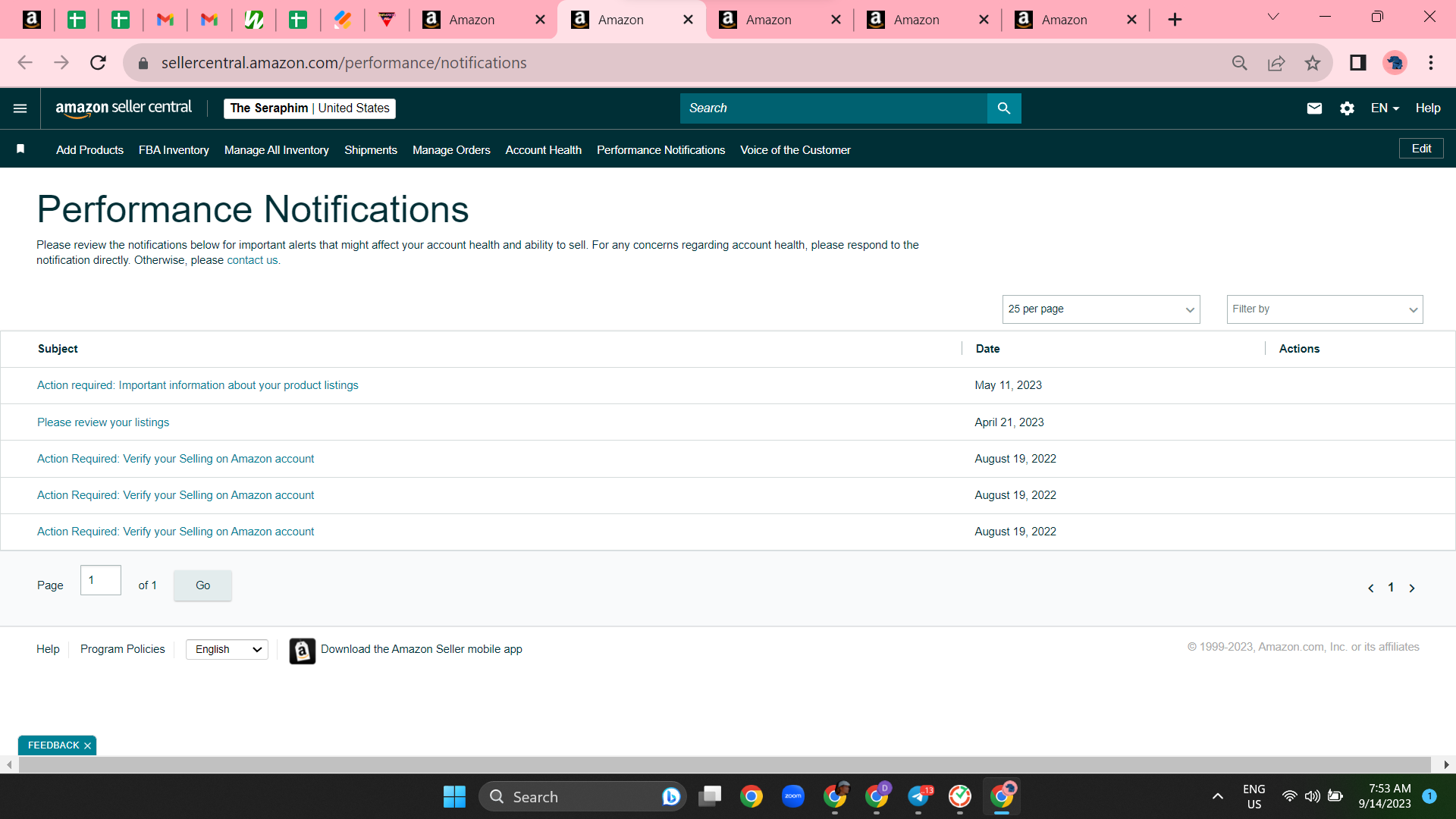Open Please review your listings notification
Image resolution: width=1456 pixels, height=819 pixels.
(103, 422)
